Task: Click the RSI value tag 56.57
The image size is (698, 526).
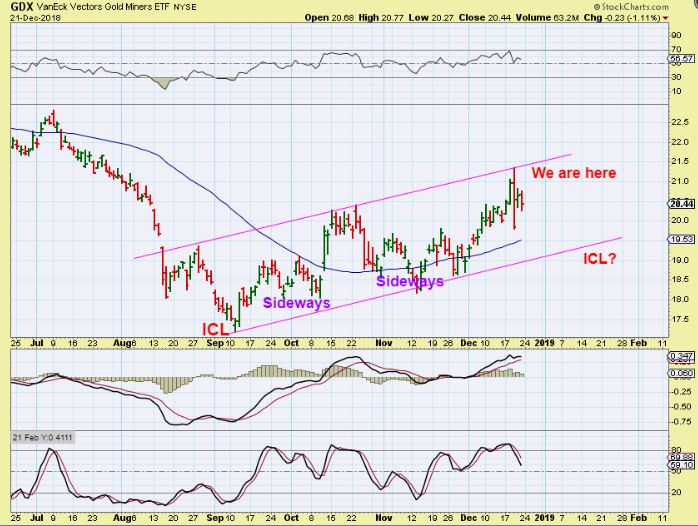Action: [x=681, y=59]
